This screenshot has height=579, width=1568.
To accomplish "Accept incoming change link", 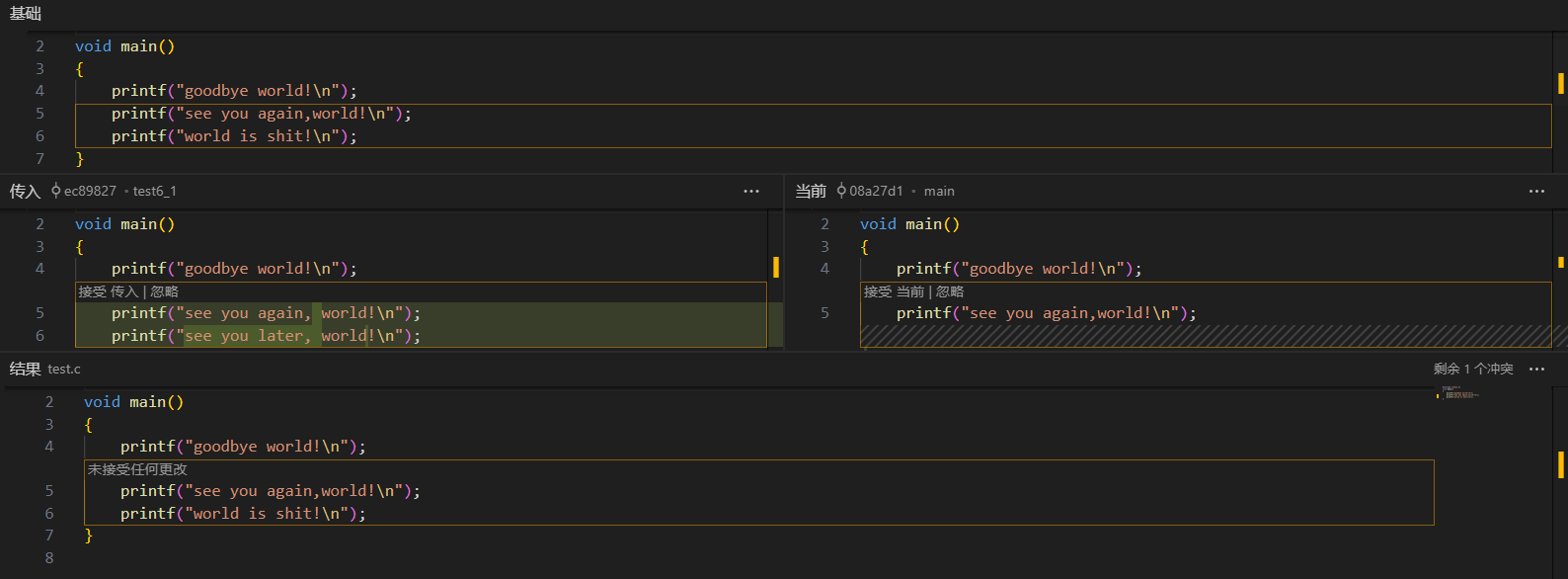I will coord(109,291).
